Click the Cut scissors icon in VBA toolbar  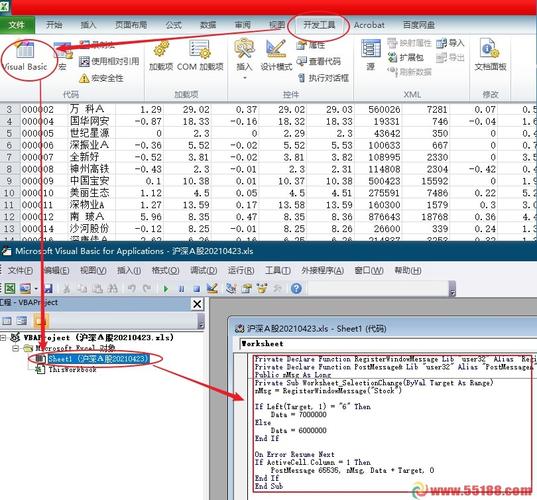(67, 289)
